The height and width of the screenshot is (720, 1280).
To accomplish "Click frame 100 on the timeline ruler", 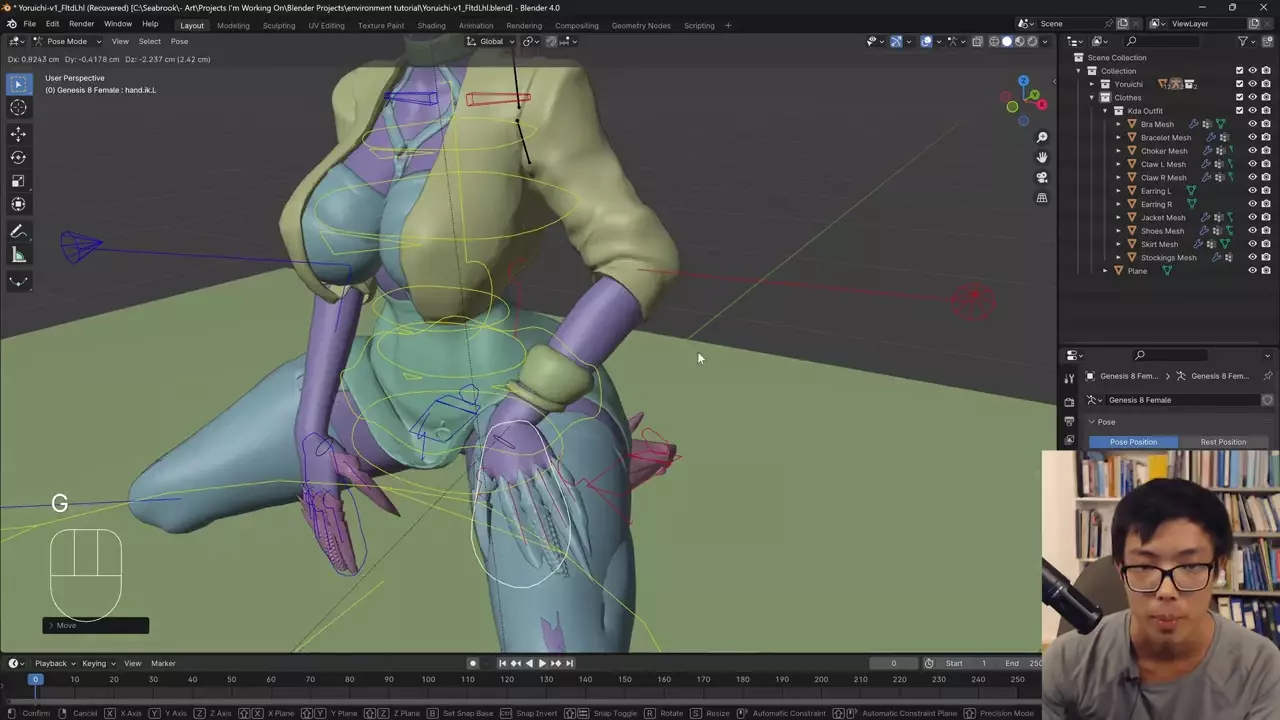I will click(x=428, y=680).
